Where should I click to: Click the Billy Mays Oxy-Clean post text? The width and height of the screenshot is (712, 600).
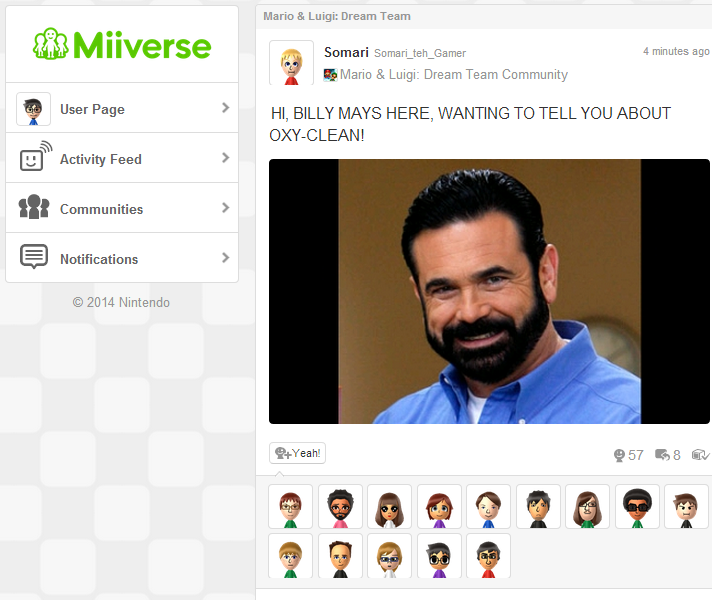pyautogui.click(x=470, y=124)
